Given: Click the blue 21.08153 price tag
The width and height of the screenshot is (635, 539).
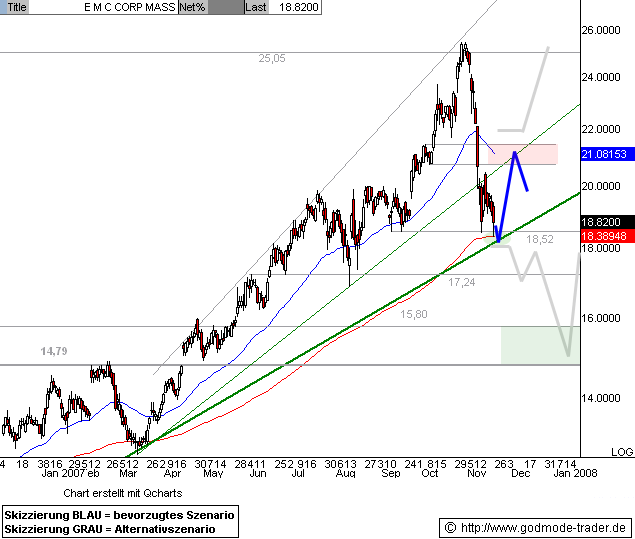Looking at the screenshot, I should tap(607, 154).
